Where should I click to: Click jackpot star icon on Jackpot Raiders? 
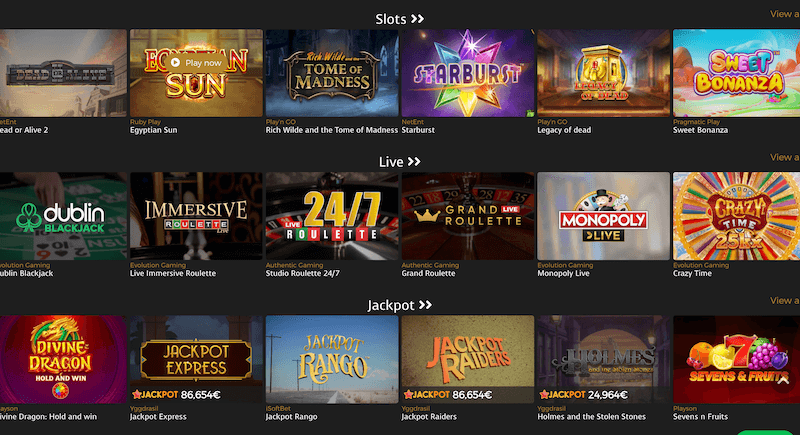pos(408,394)
